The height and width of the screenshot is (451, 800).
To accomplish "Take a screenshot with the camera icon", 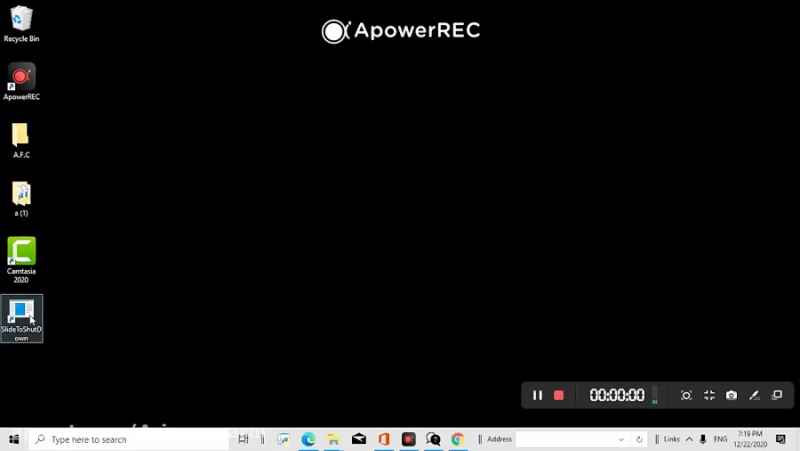I will (731, 396).
